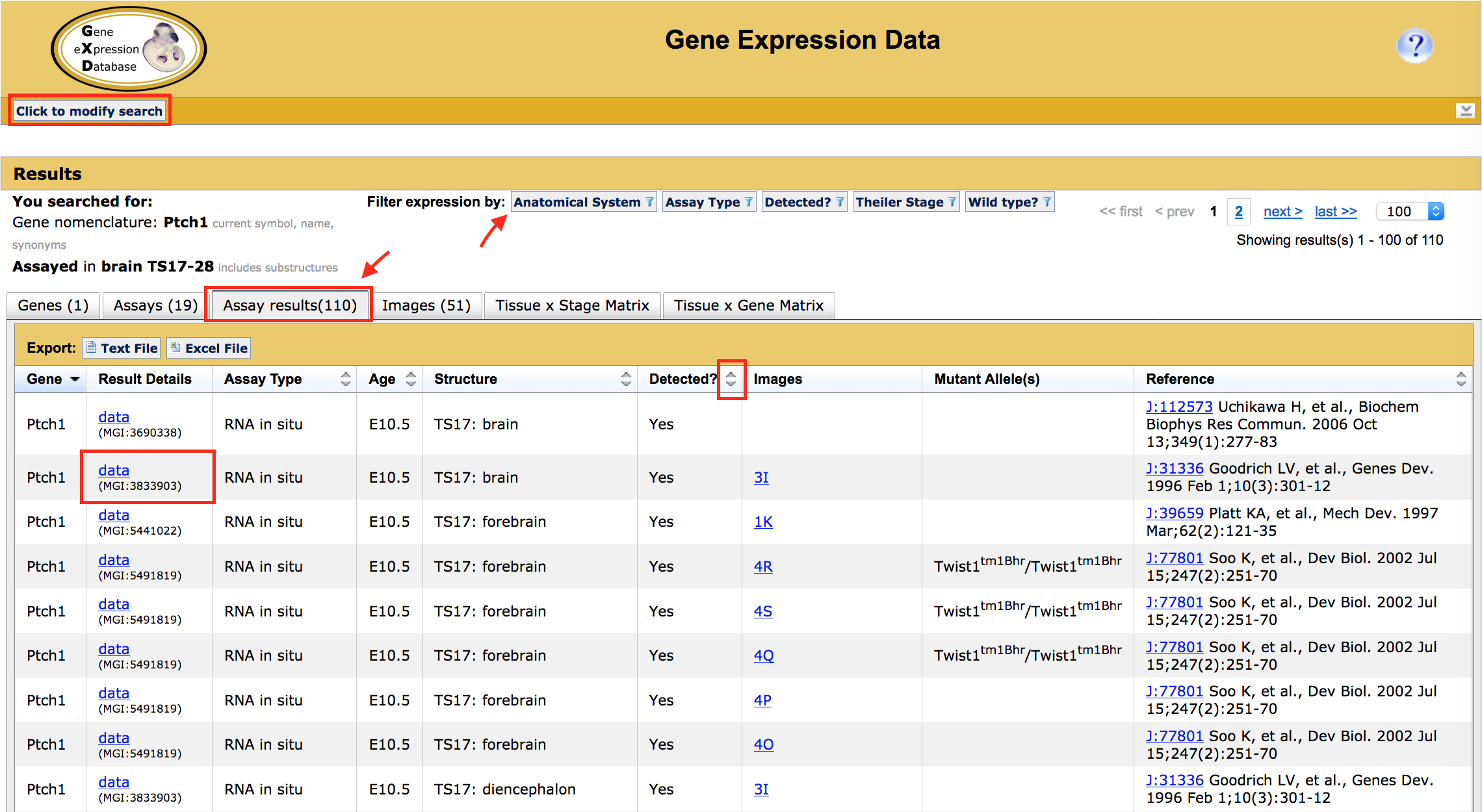Screen dimensions: 1482x812
Task: Click the last >> pagination link
Action: (x=1336, y=212)
